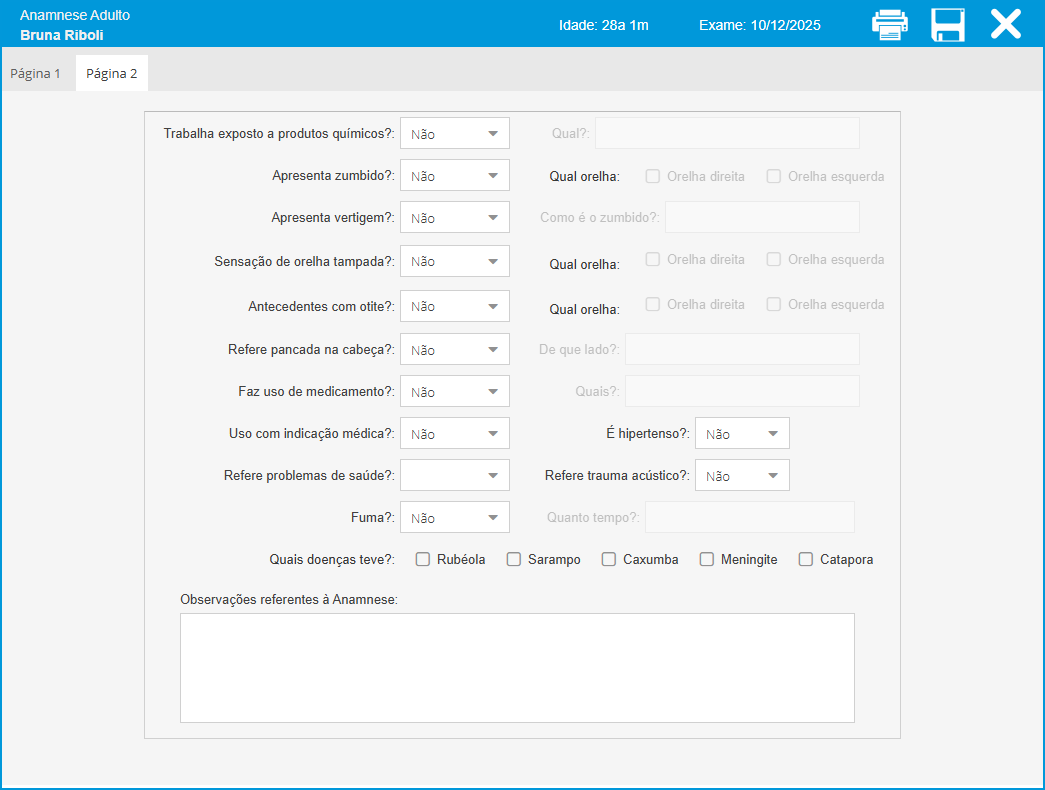This screenshot has width=1045, height=790.
Task: Close the anamnese window with X icon
Action: pos(1005,24)
